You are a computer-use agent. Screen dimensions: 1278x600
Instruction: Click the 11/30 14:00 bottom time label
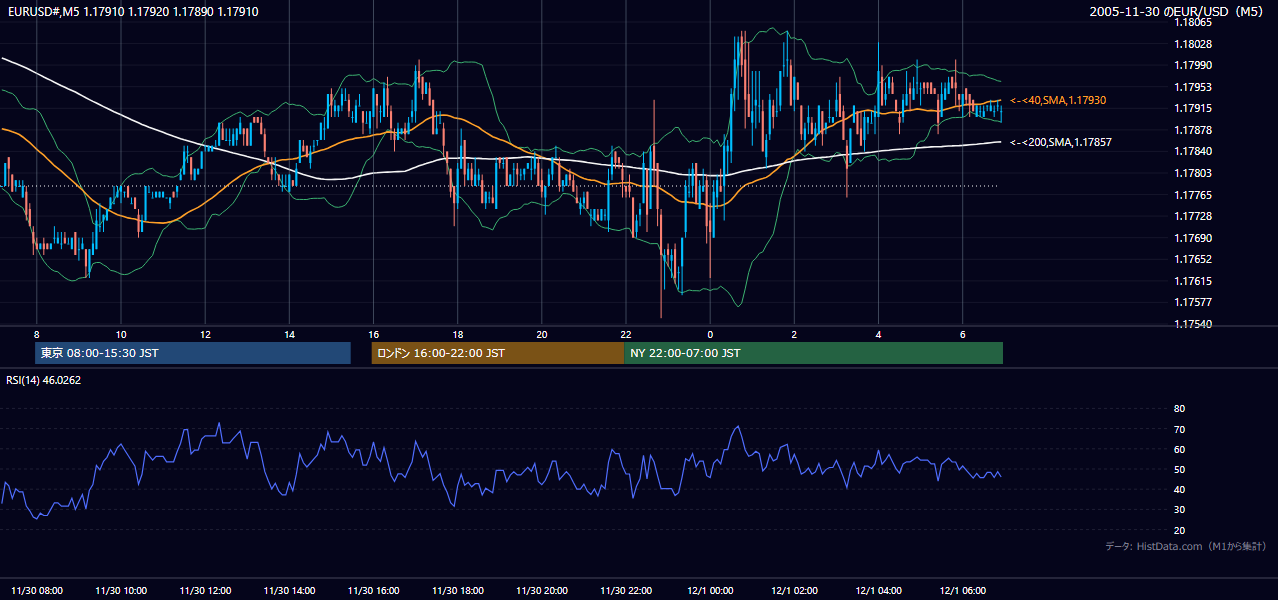[x=290, y=591]
